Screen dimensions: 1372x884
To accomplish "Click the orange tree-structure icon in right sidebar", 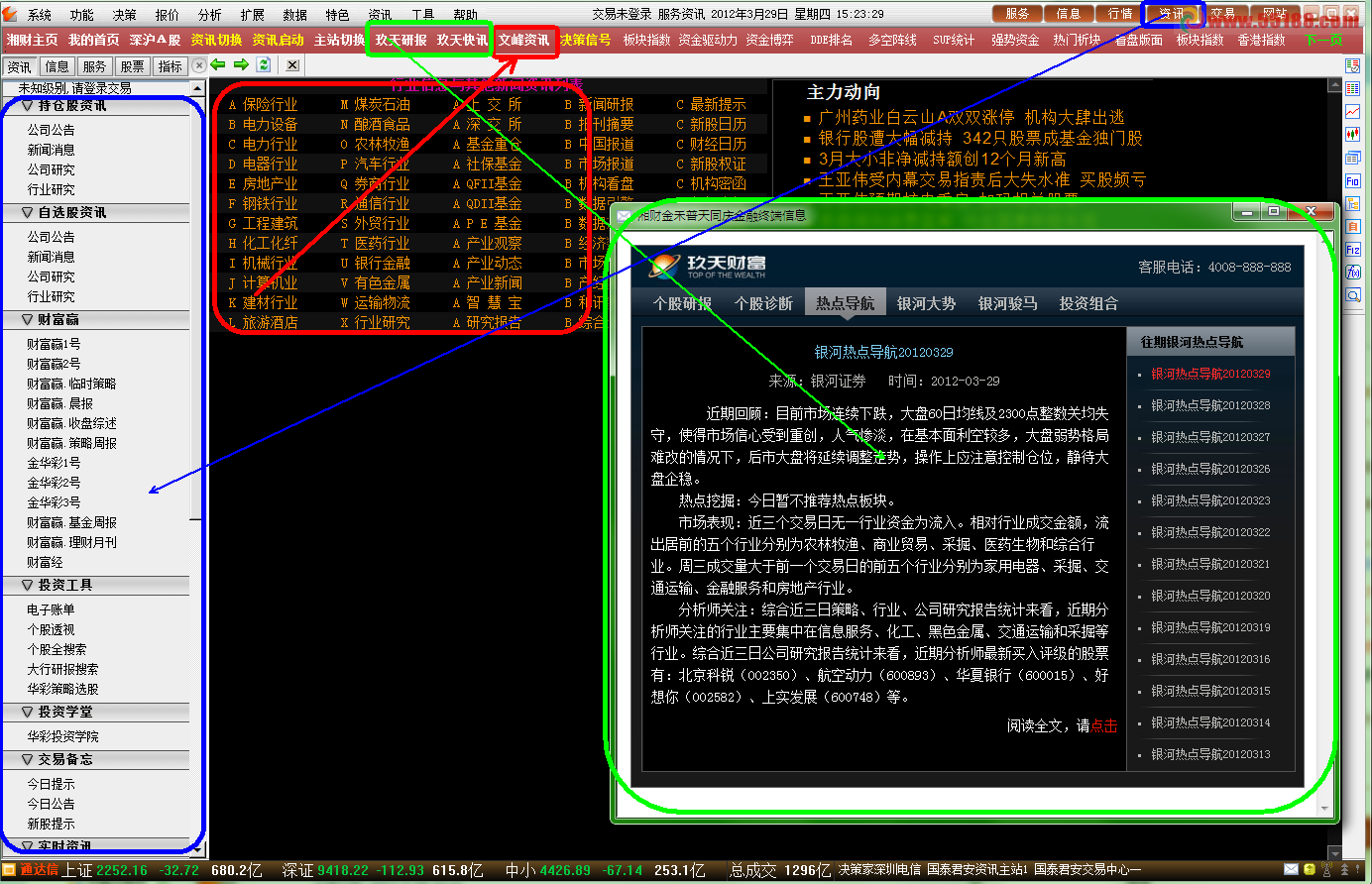I will pos(1353,204).
